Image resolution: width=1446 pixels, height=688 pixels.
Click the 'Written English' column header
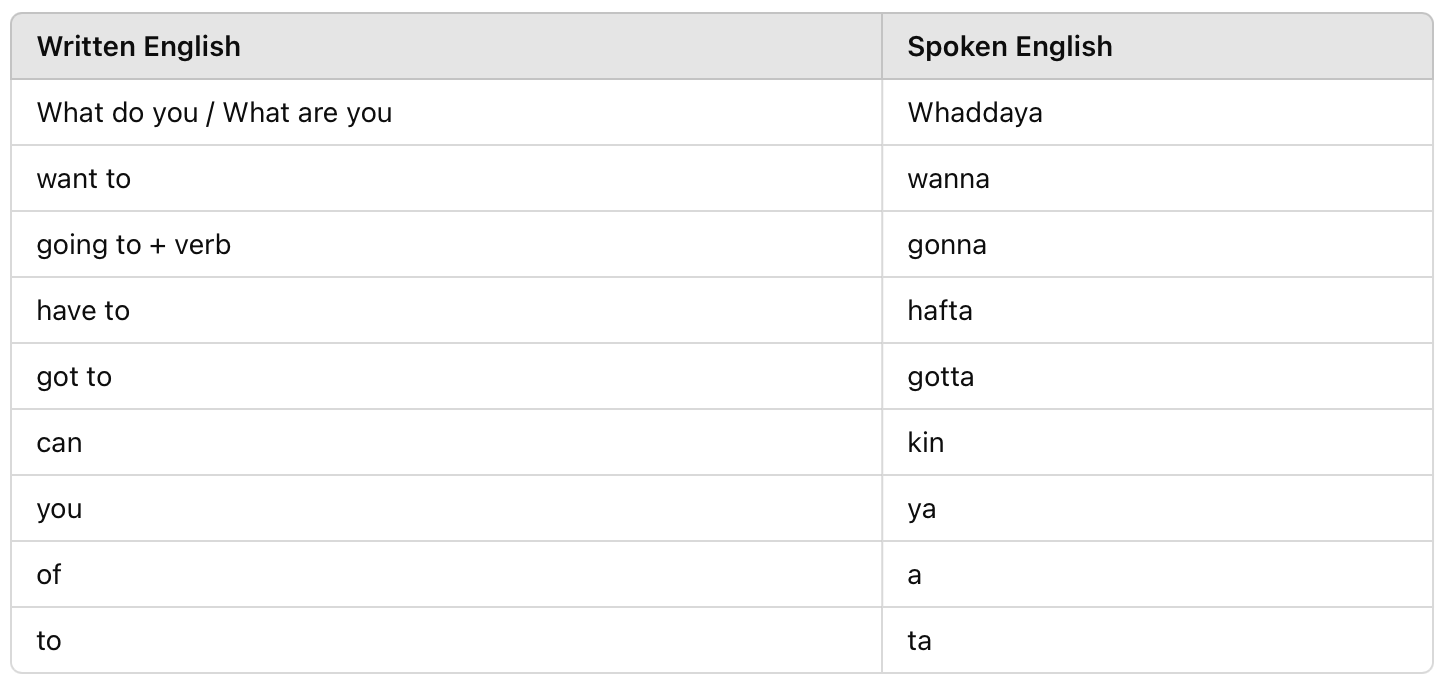pyautogui.click(x=447, y=46)
